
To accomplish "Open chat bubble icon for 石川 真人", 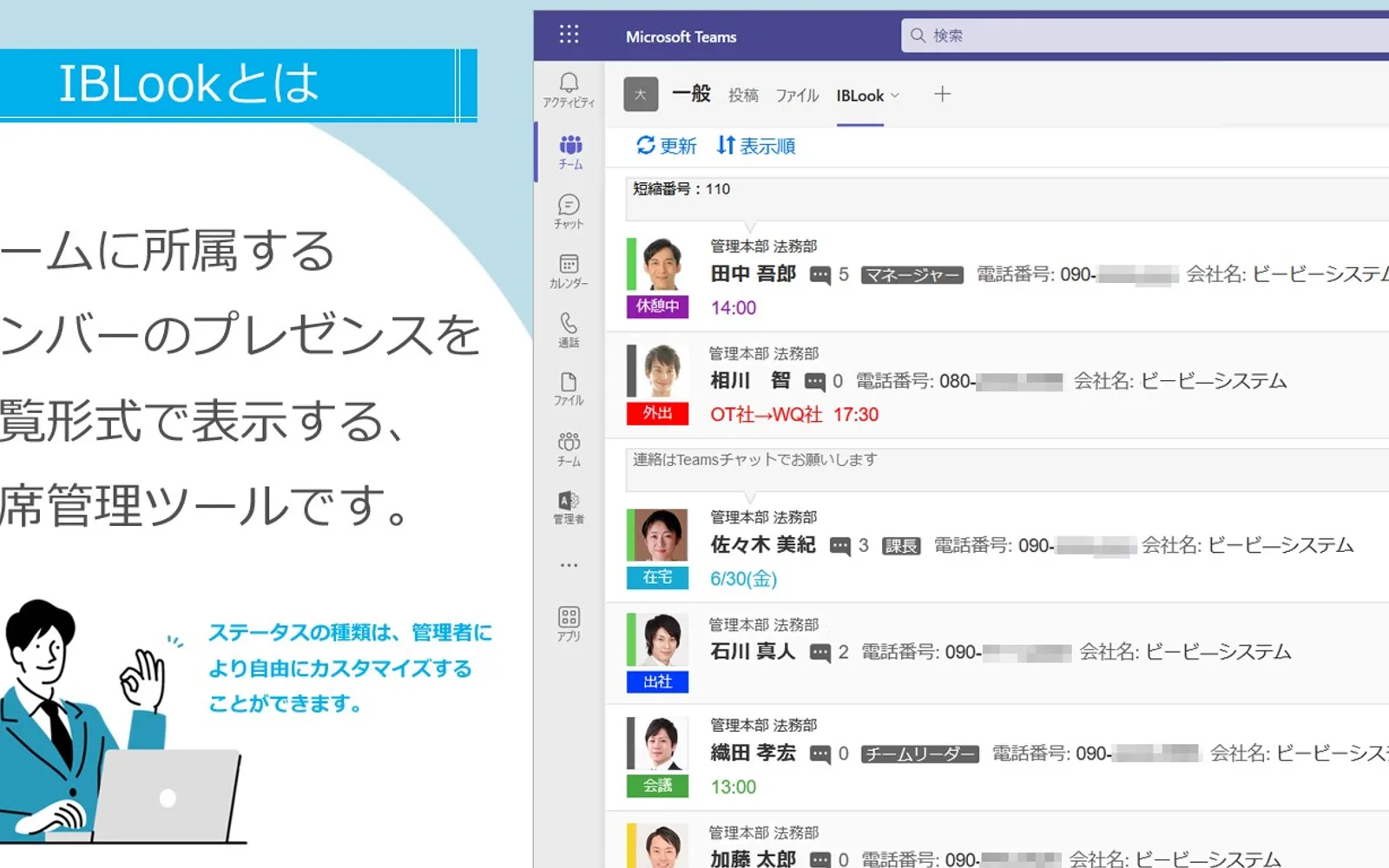I will click(x=820, y=653).
